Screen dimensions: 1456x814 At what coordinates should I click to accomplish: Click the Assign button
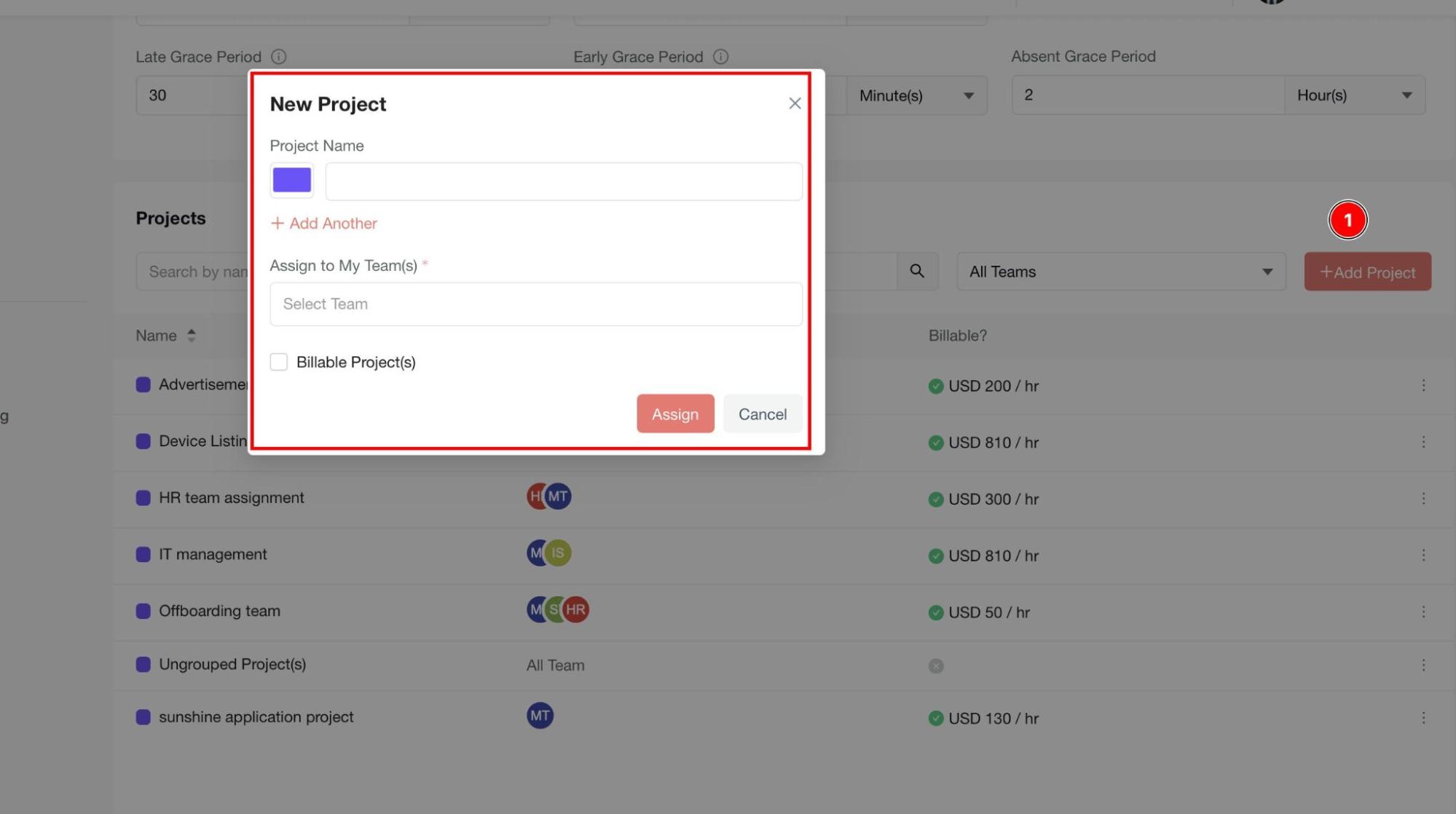674,414
